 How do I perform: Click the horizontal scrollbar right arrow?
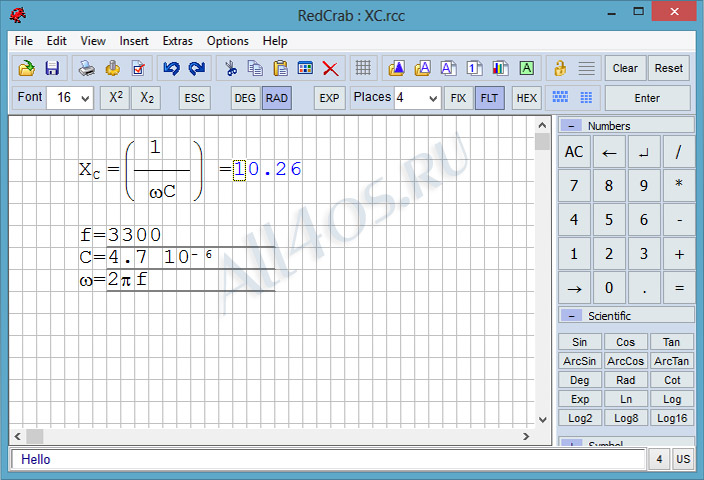pyautogui.click(x=526, y=436)
